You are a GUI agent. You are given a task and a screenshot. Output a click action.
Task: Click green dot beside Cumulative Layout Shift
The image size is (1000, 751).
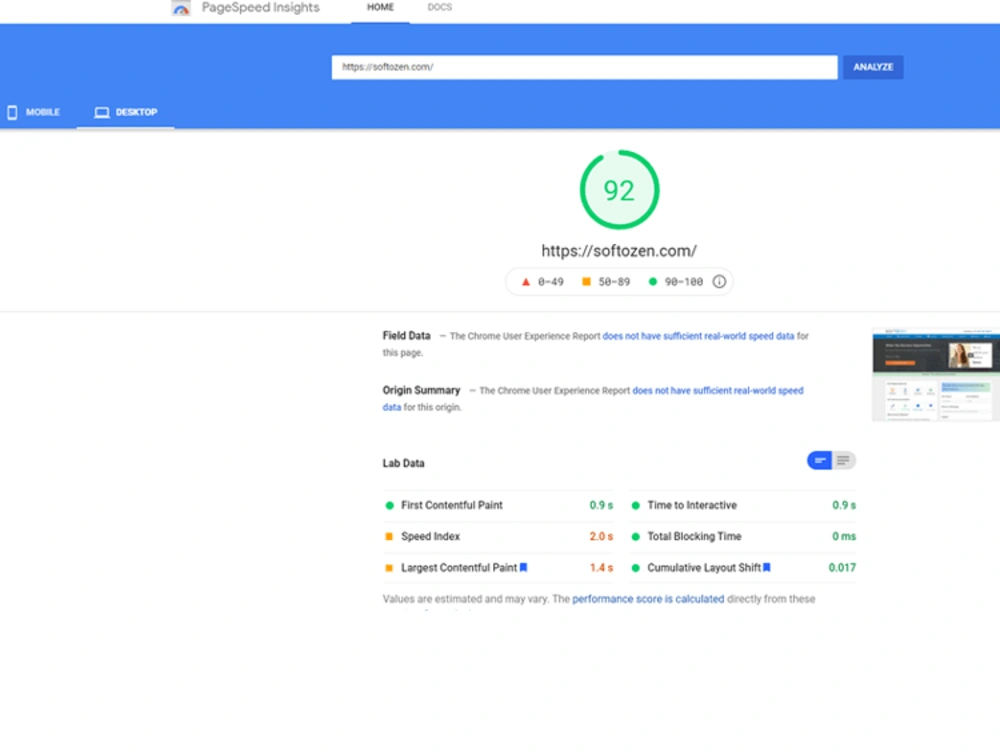635,568
